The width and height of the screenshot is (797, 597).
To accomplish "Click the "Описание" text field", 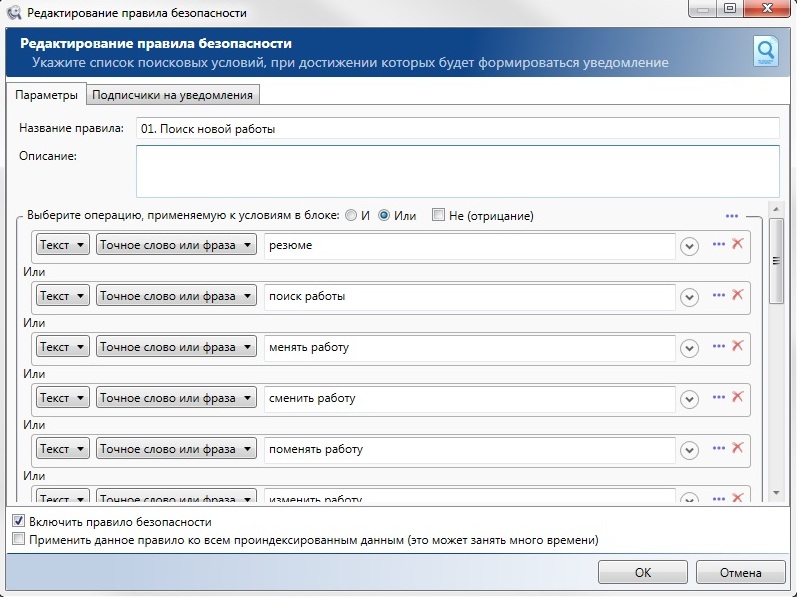I will [457, 171].
